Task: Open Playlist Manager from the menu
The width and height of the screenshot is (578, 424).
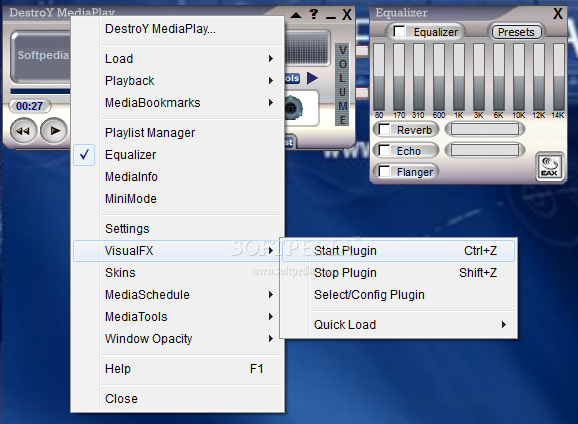Action: pos(178,133)
